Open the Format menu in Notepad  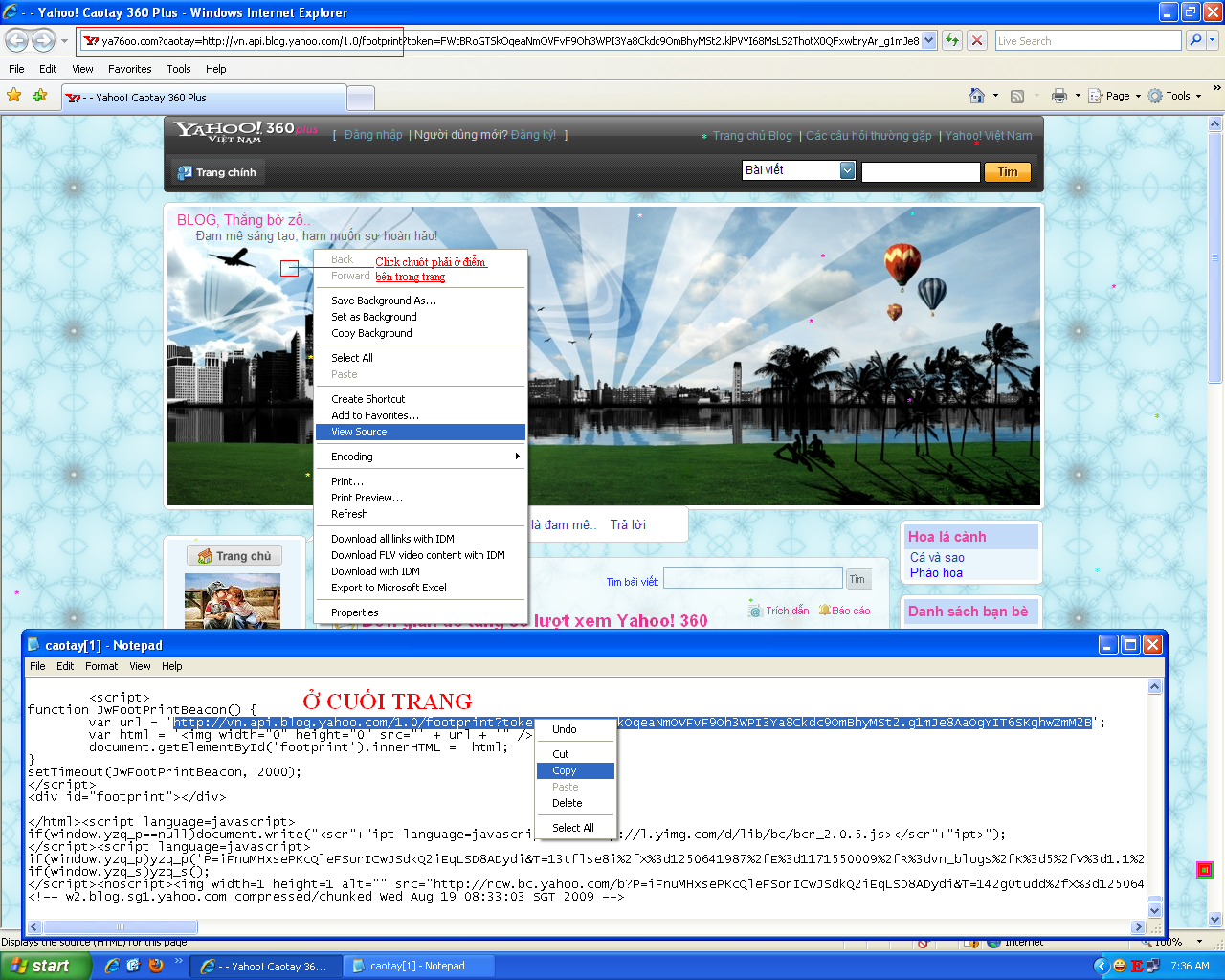point(101,666)
